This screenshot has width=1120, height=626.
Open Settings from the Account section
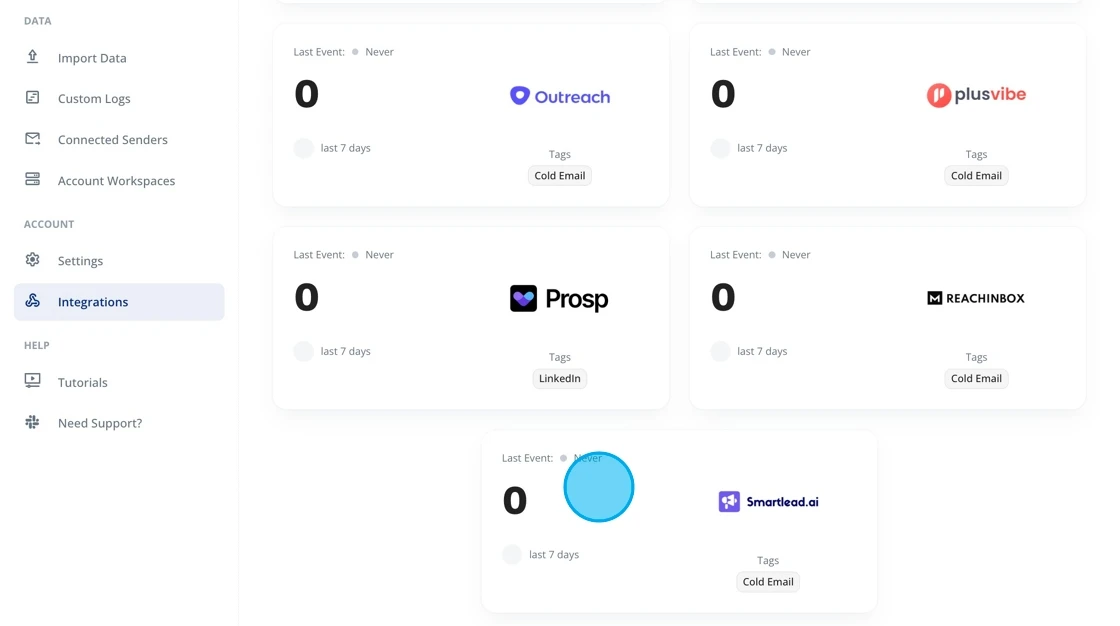[80, 260]
